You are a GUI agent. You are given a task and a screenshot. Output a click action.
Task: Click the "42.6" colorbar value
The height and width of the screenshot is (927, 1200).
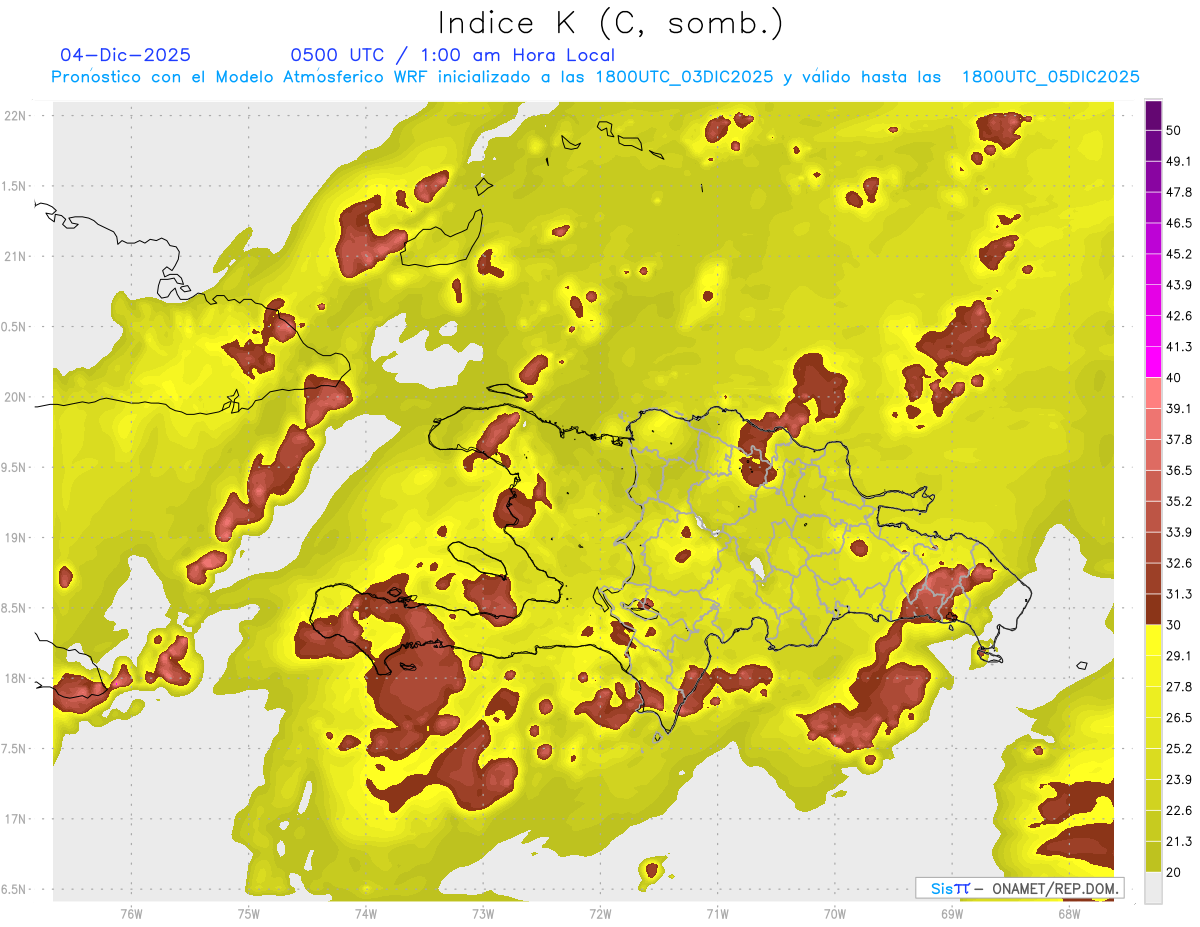click(x=1179, y=316)
